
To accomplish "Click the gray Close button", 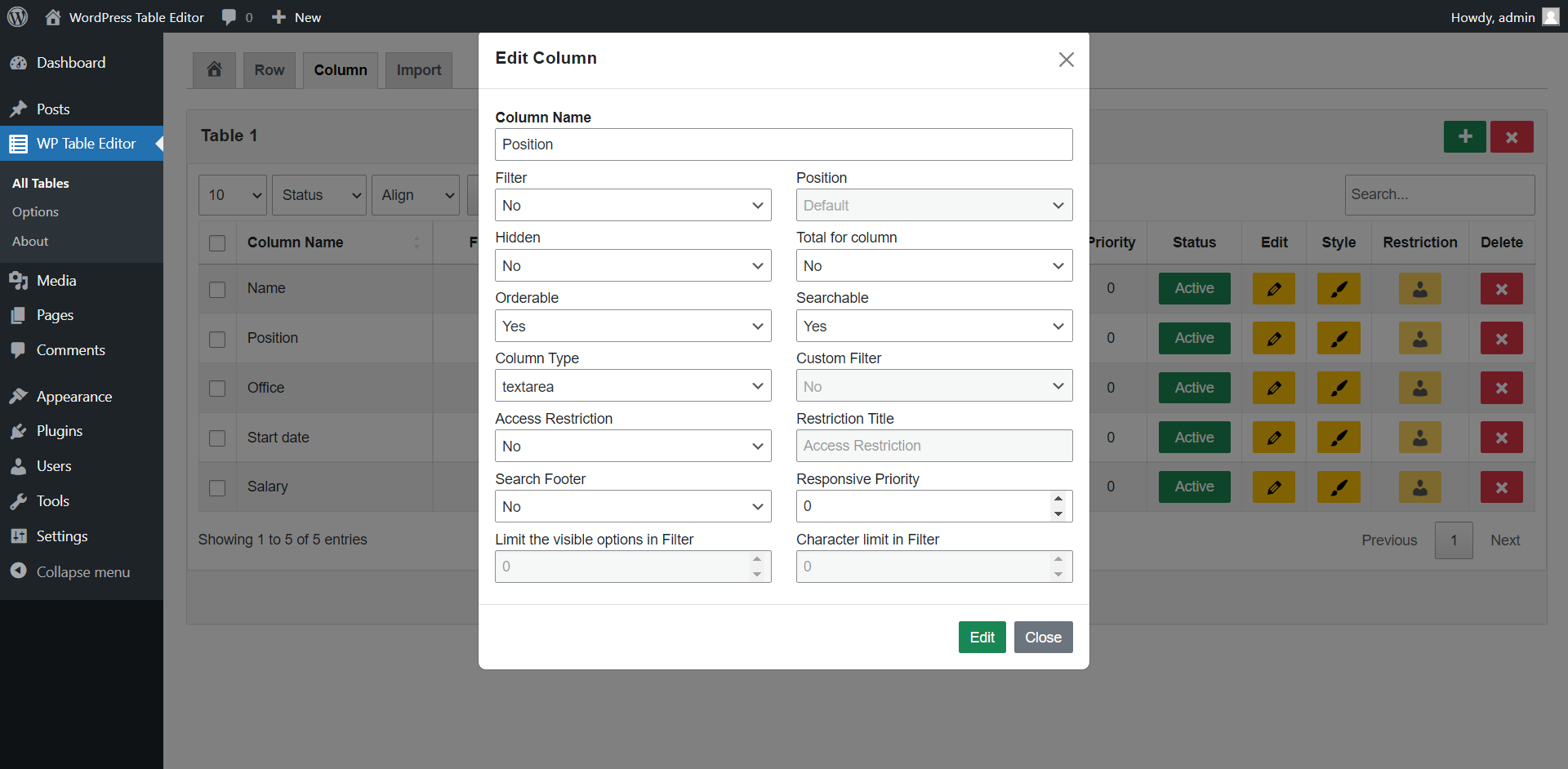I will coord(1043,638).
